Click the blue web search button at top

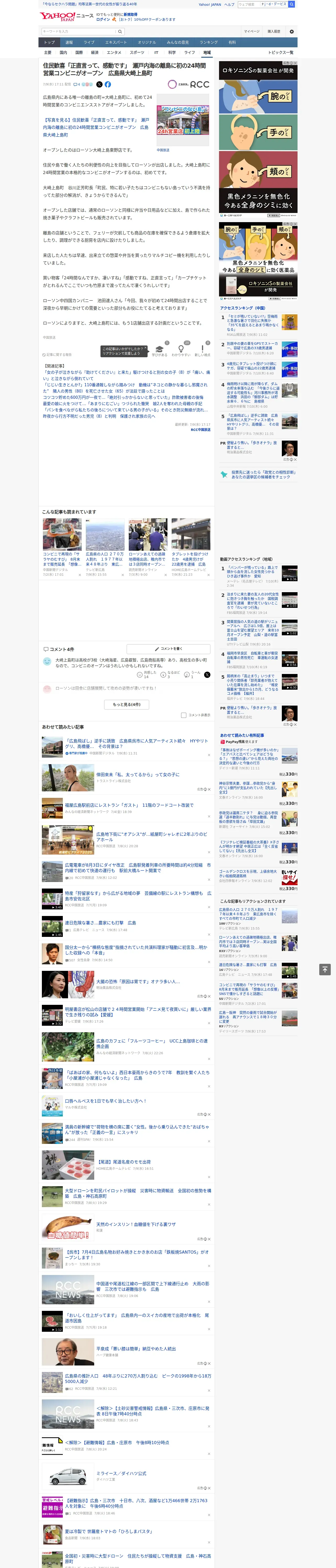click(x=292, y=4)
